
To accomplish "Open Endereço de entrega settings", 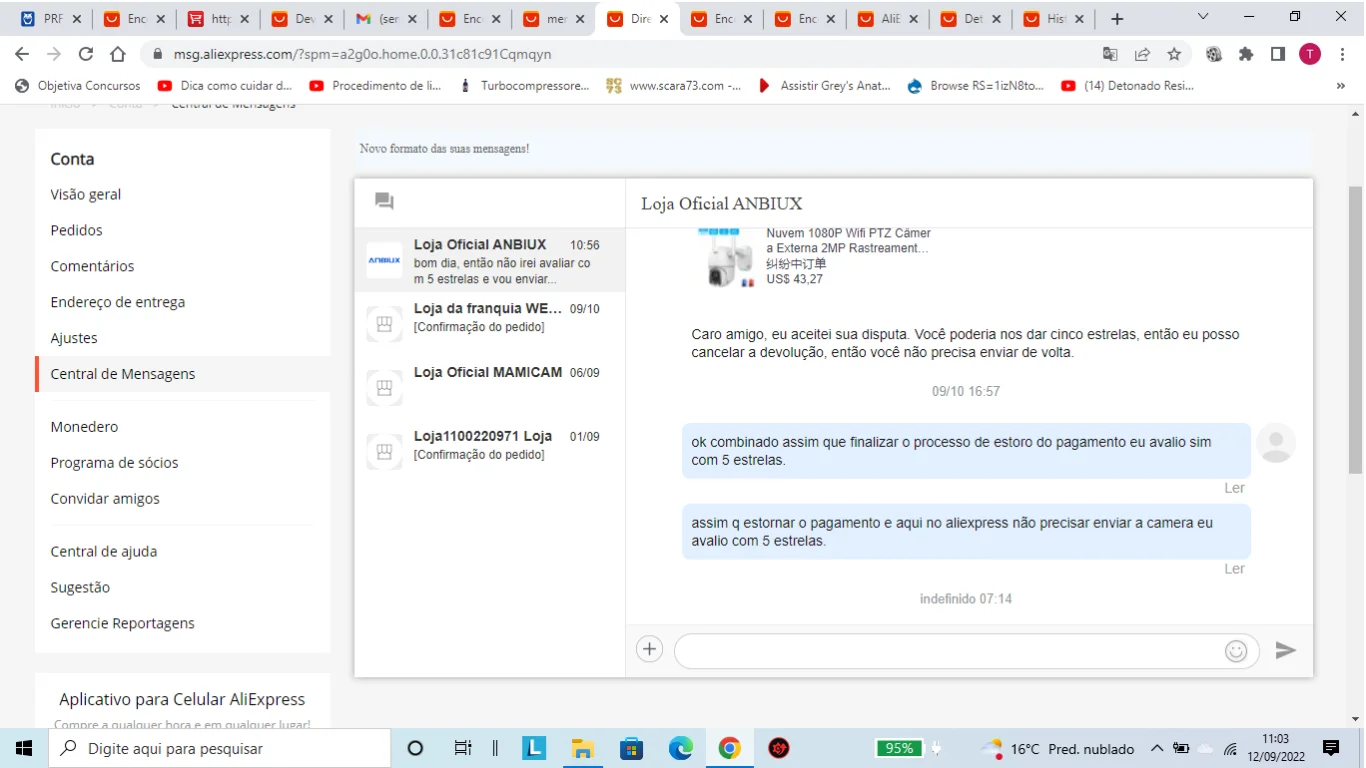I will pos(118,303).
